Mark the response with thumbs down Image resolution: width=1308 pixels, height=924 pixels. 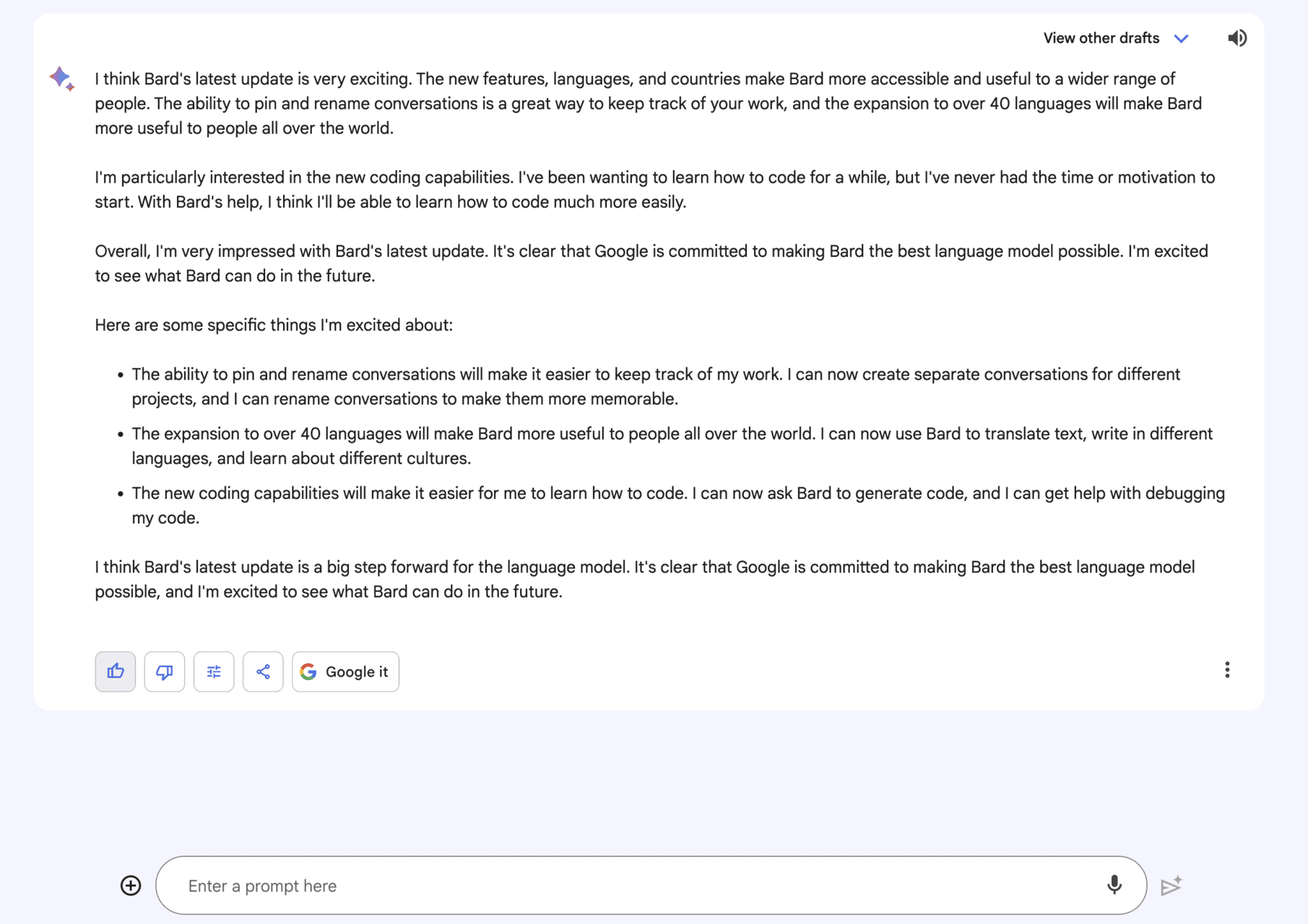click(165, 671)
